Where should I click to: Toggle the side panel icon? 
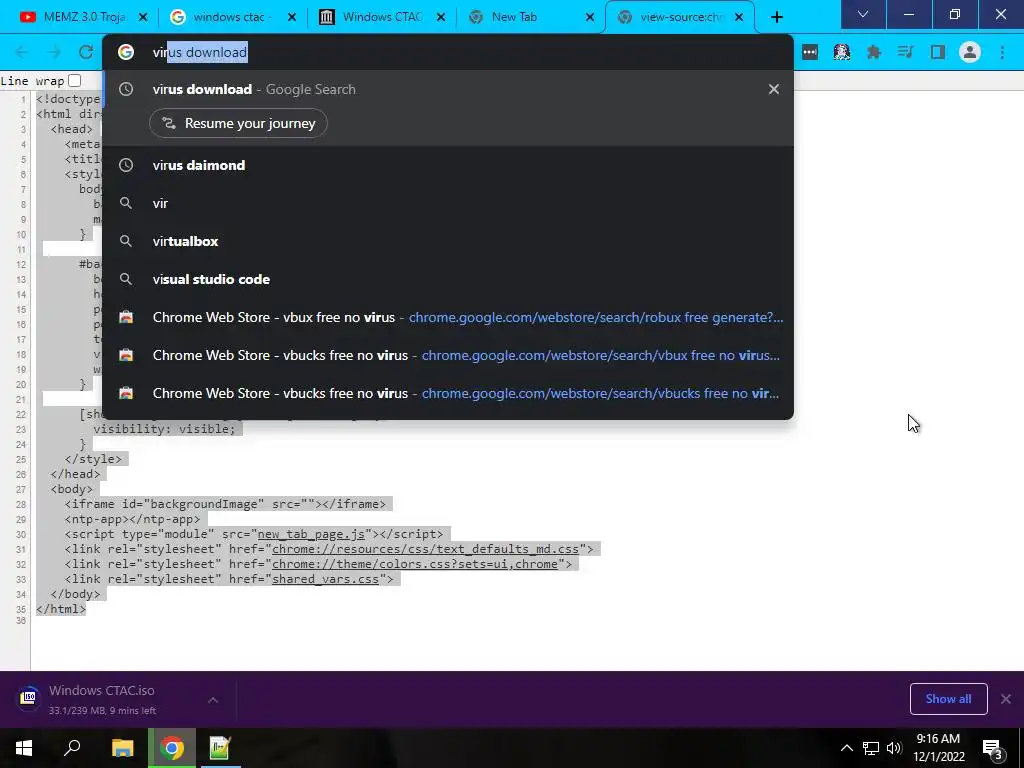pyautogui.click(x=938, y=52)
